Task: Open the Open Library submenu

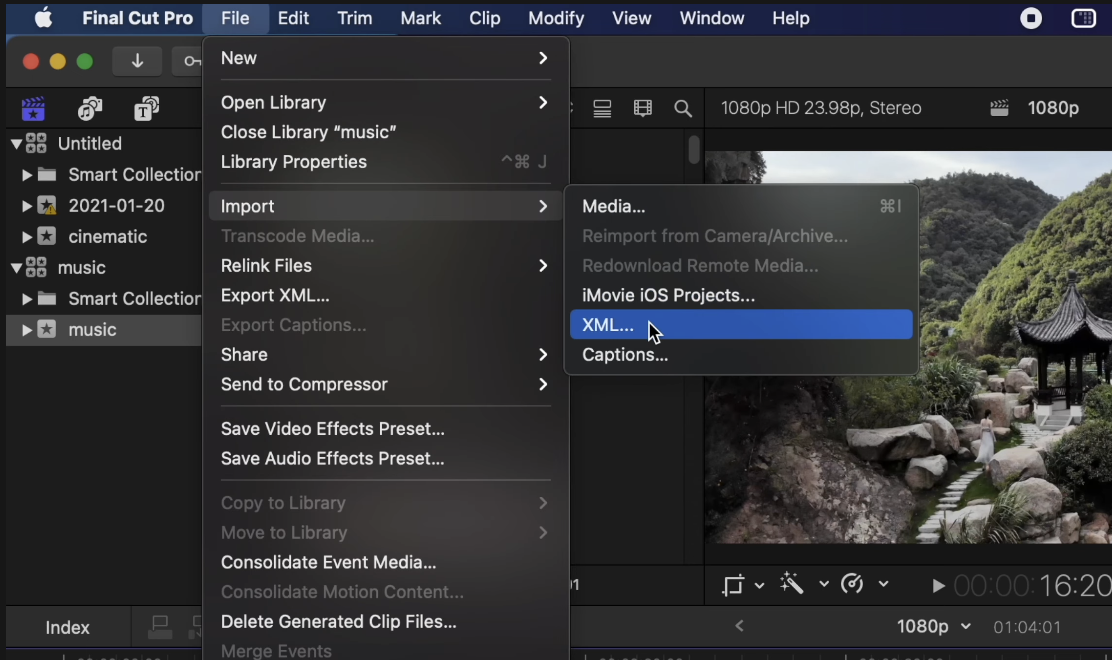Action: click(x=385, y=103)
